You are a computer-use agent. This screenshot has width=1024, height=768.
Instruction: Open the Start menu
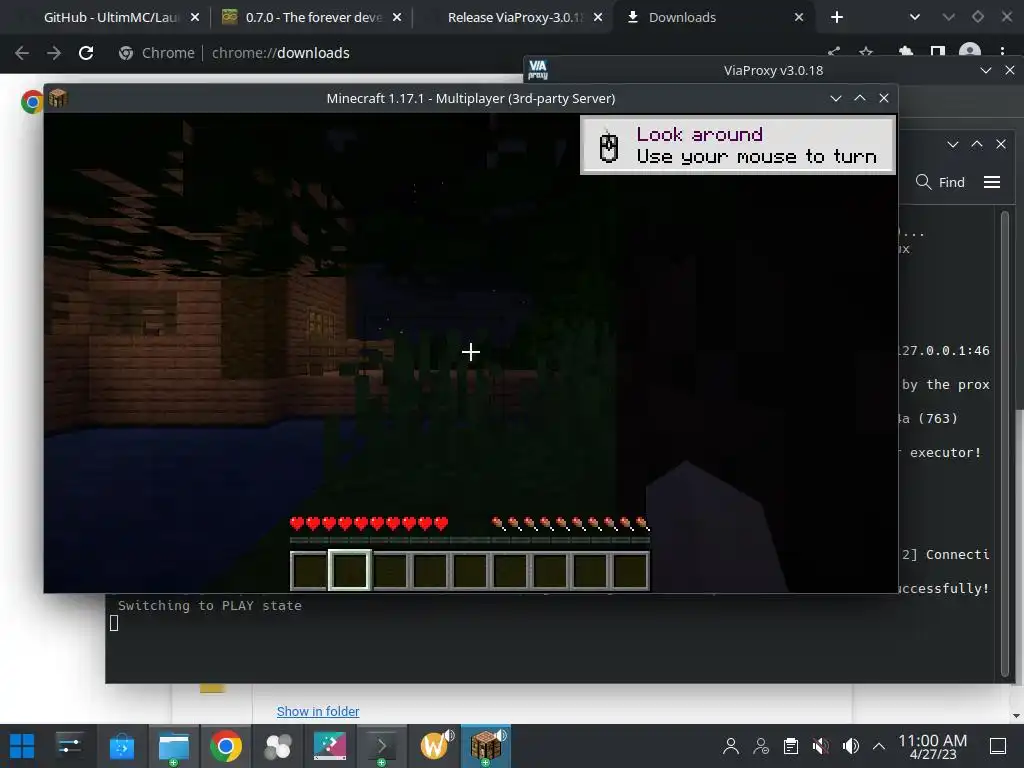(x=22, y=746)
